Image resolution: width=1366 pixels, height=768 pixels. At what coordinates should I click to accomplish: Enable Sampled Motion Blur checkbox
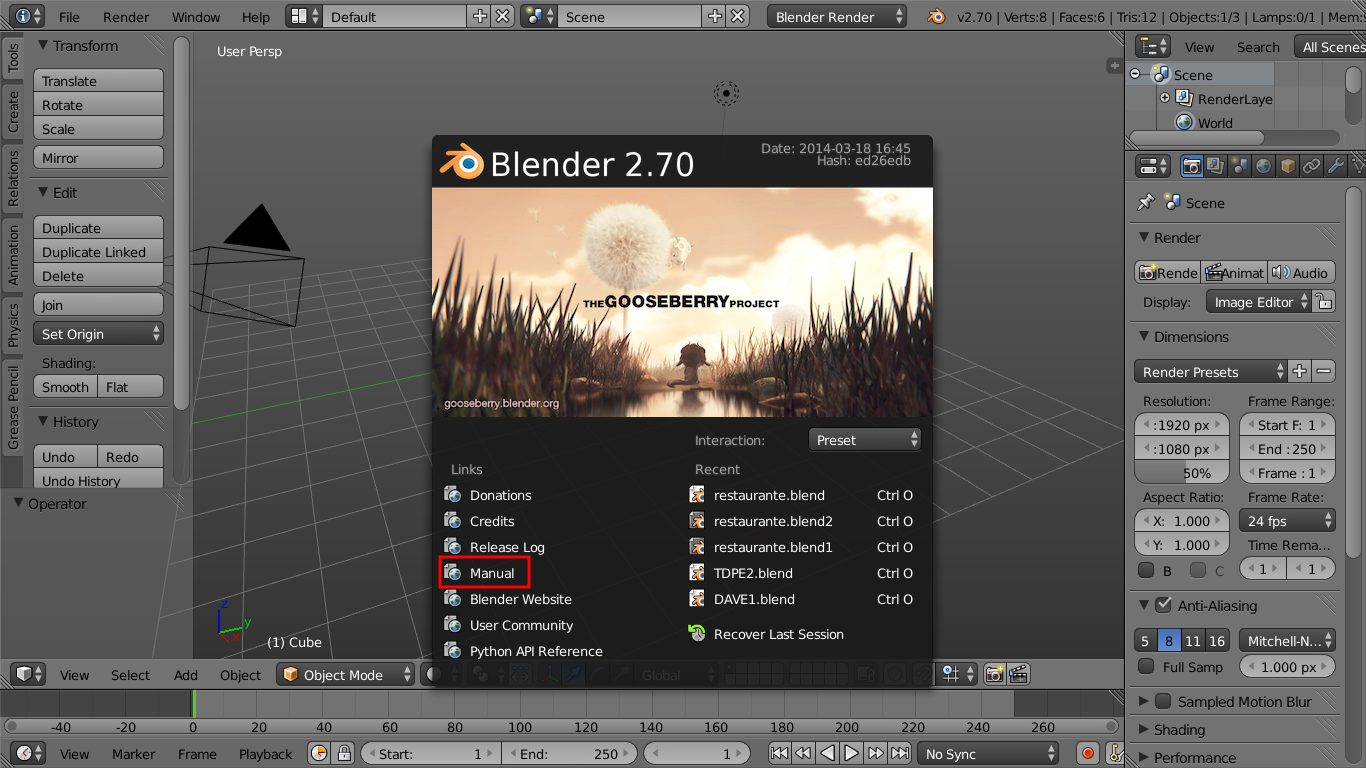pos(1163,701)
